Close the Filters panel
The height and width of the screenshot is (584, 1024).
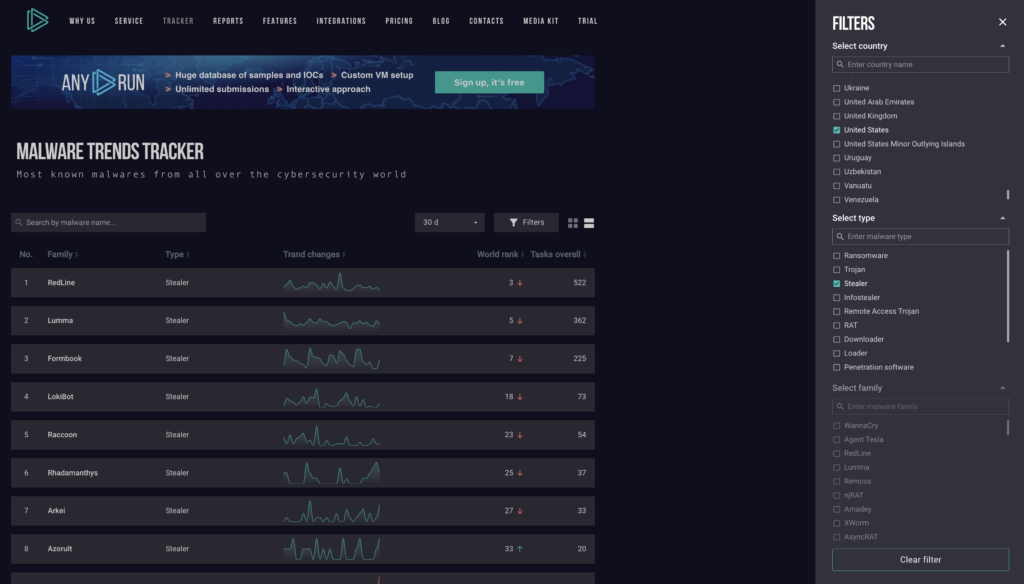coord(1002,22)
